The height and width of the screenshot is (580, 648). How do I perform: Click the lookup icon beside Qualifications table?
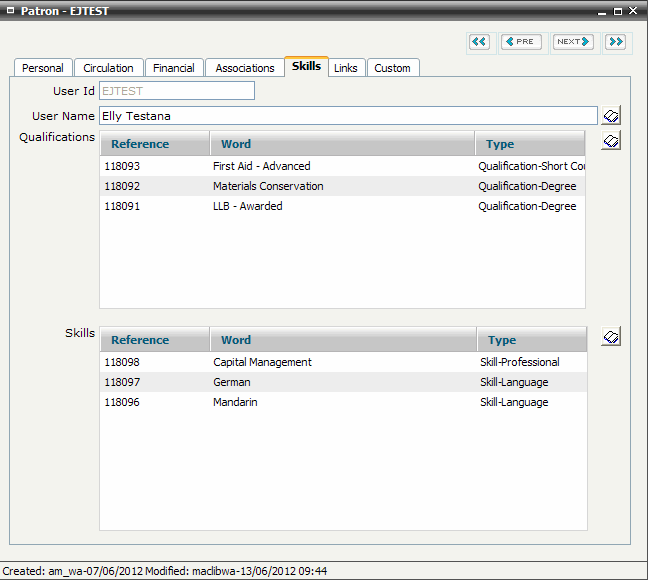(x=612, y=141)
